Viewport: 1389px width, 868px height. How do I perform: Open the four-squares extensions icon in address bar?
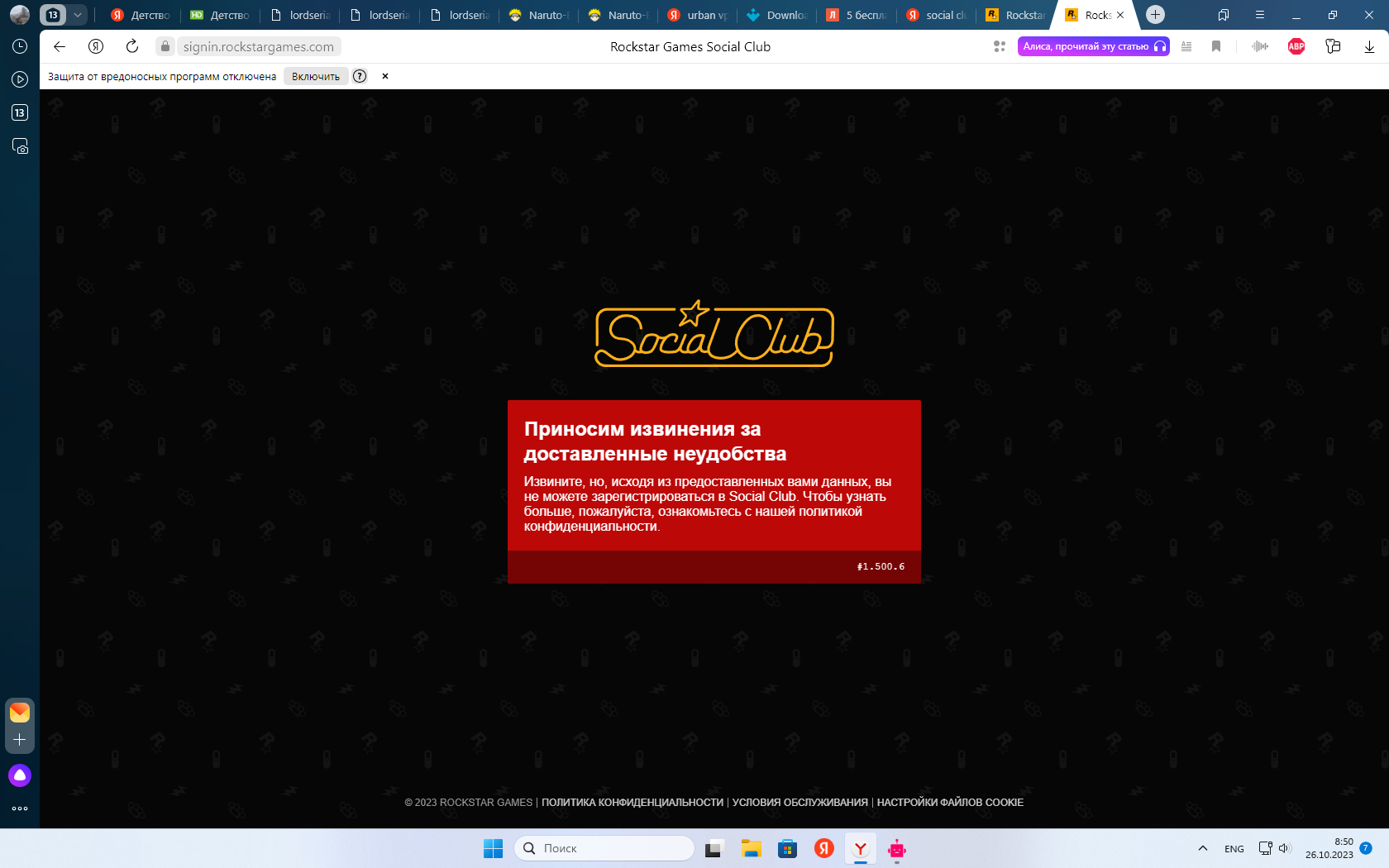pos(1000,46)
